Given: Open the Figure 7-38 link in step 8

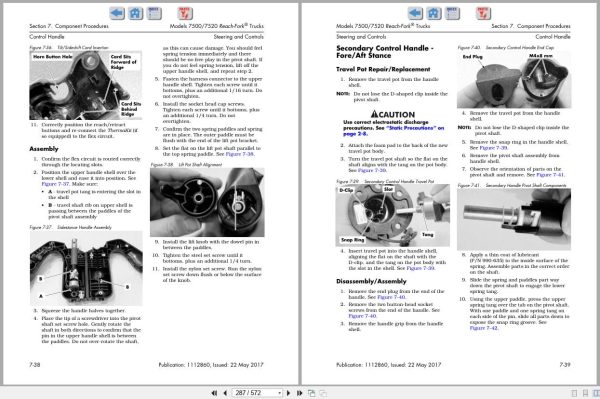Looking at the screenshot, I should point(240,154).
